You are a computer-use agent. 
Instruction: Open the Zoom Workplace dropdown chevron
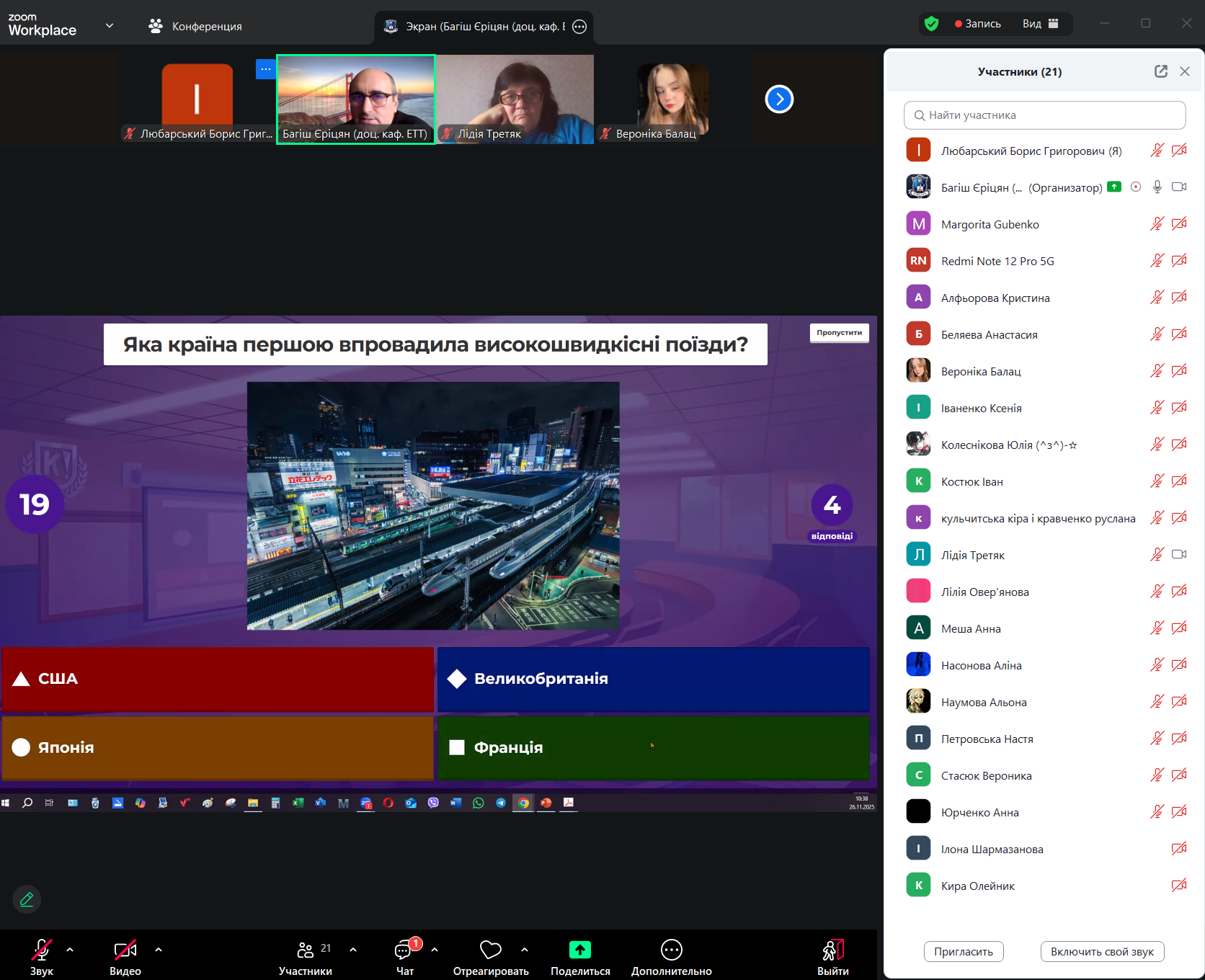click(110, 26)
